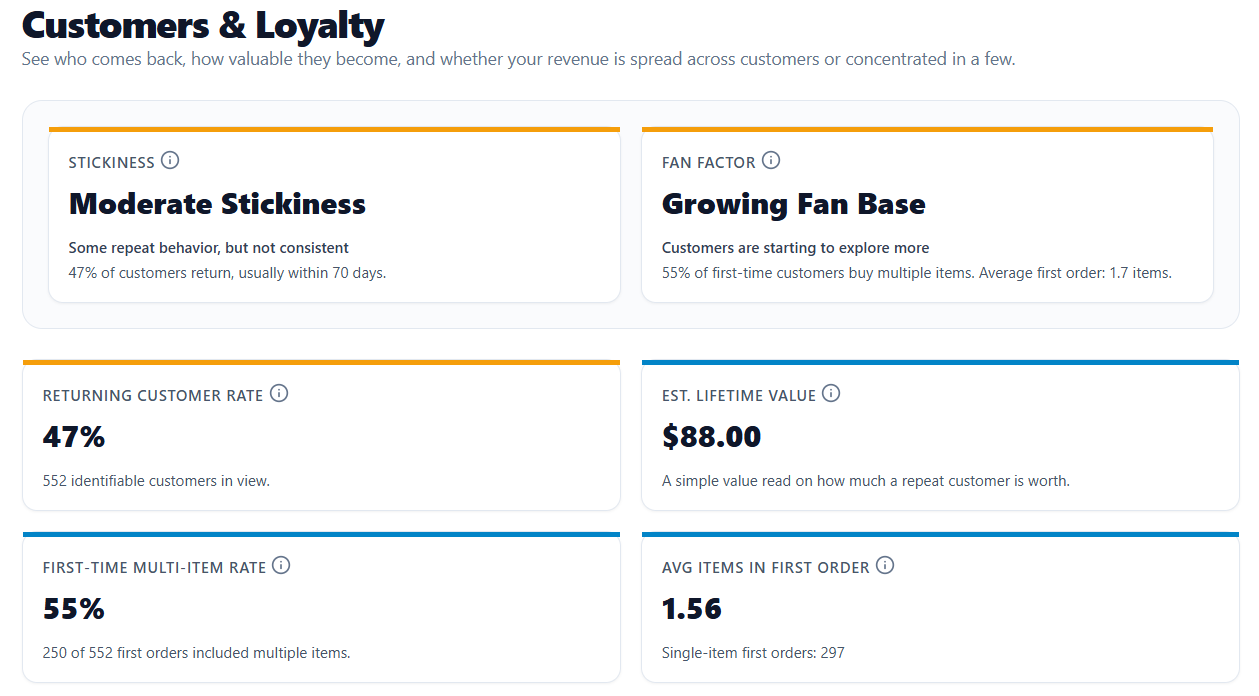Open the Avg Items in First Order info icon

coord(885,565)
